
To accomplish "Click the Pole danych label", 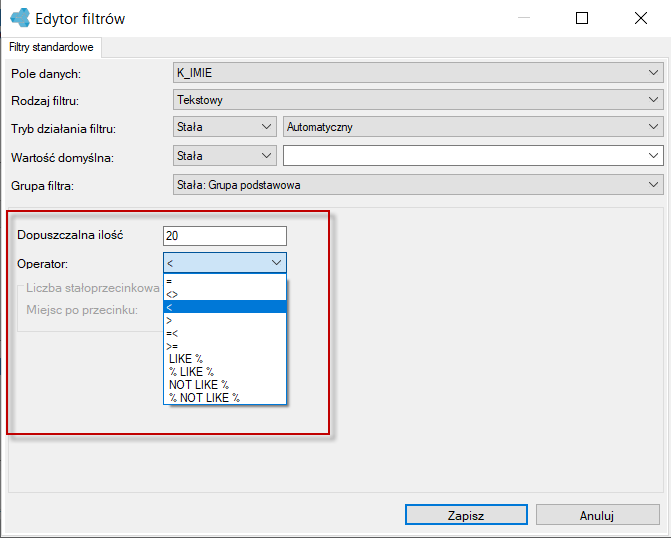I will pos(46,74).
